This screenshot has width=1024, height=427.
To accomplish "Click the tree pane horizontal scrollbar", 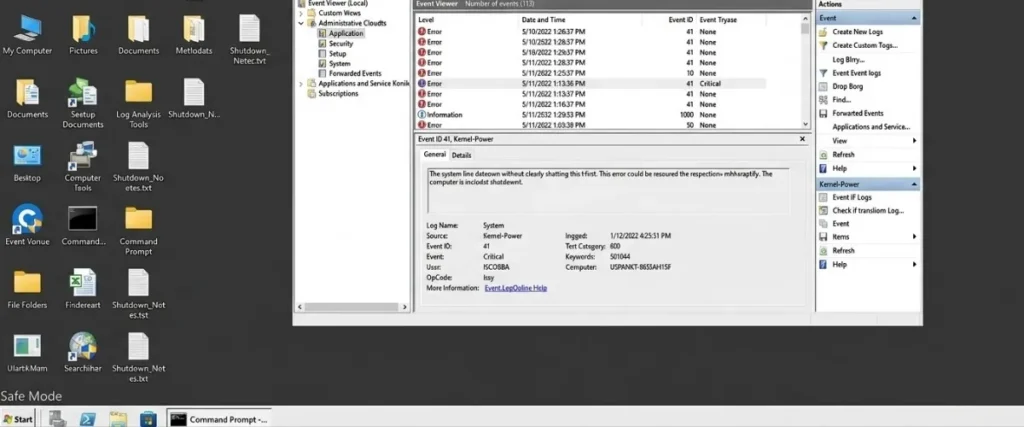I will click(351, 307).
